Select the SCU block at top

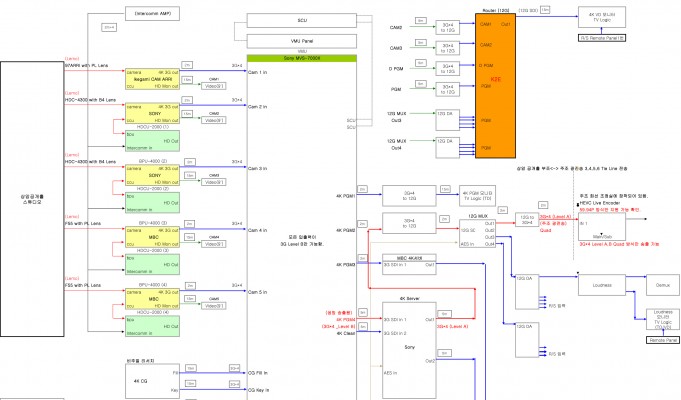point(302,20)
